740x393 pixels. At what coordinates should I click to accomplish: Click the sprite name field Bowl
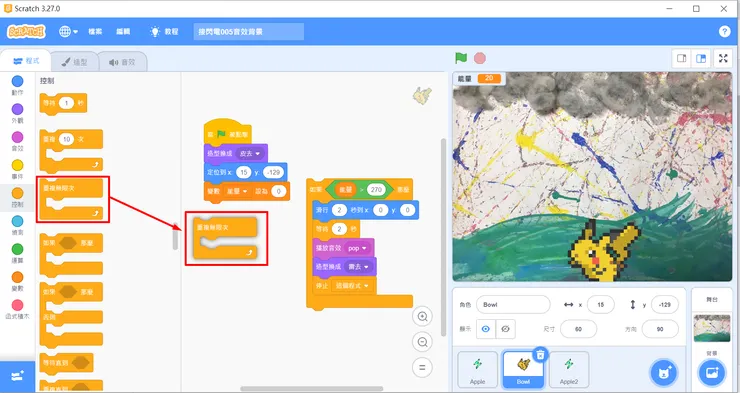[513, 305]
